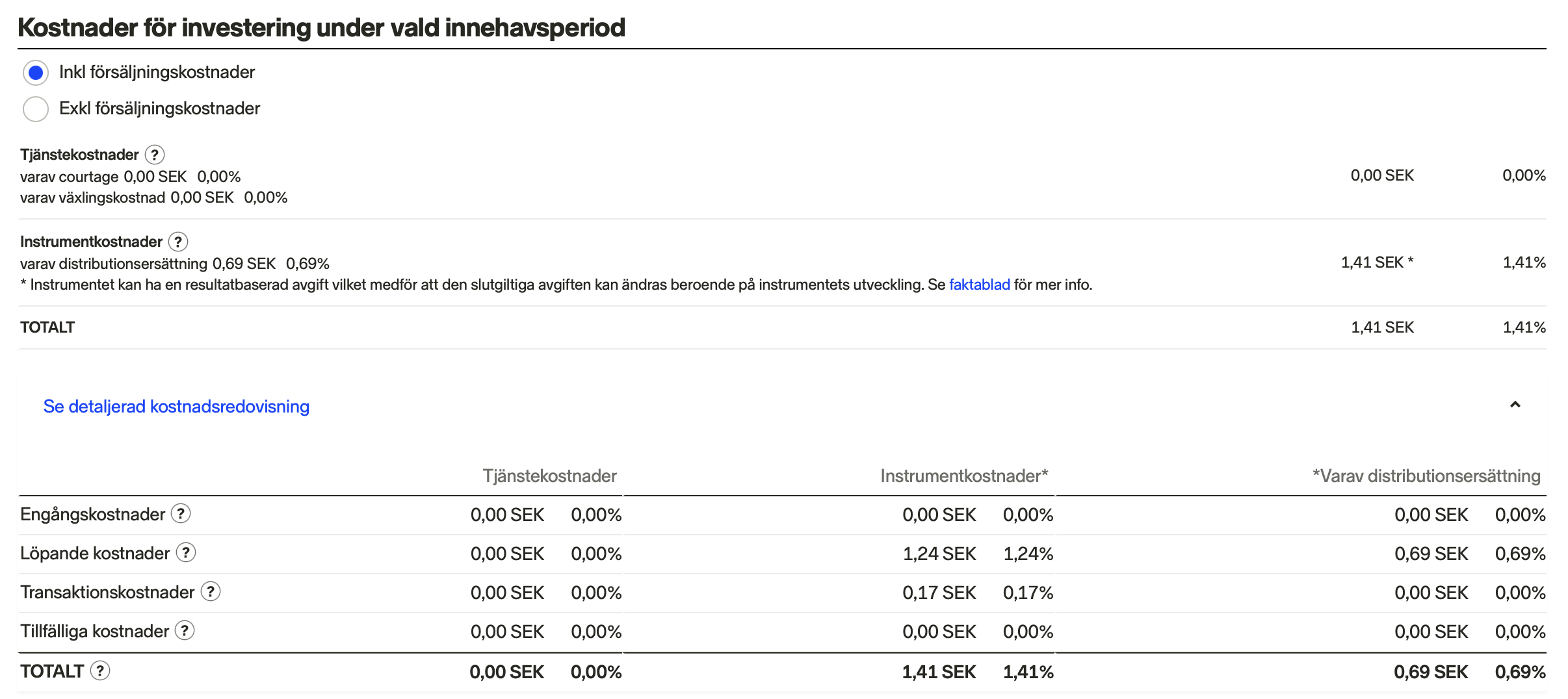The height and width of the screenshot is (699, 1568).
Task: Open help icon next to Instrumentkostnader
Action: click(x=178, y=242)
